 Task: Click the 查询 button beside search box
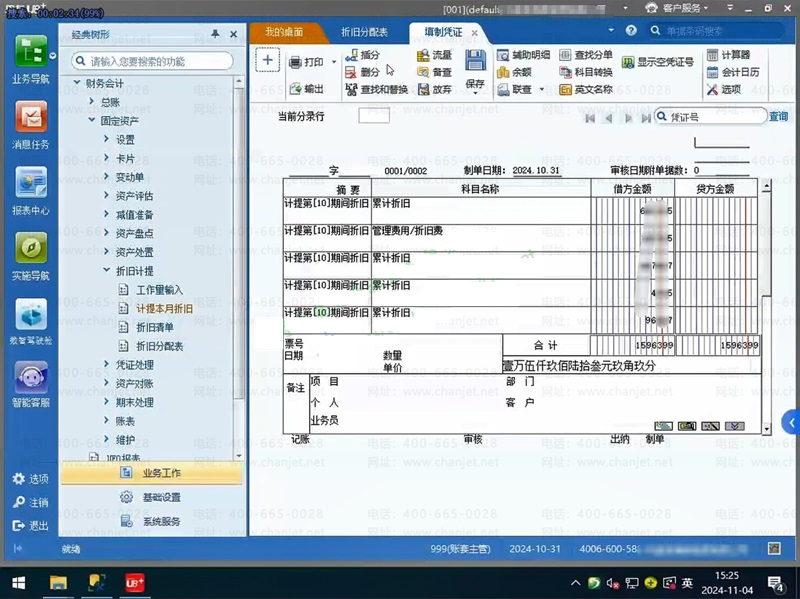click(778, 117)
